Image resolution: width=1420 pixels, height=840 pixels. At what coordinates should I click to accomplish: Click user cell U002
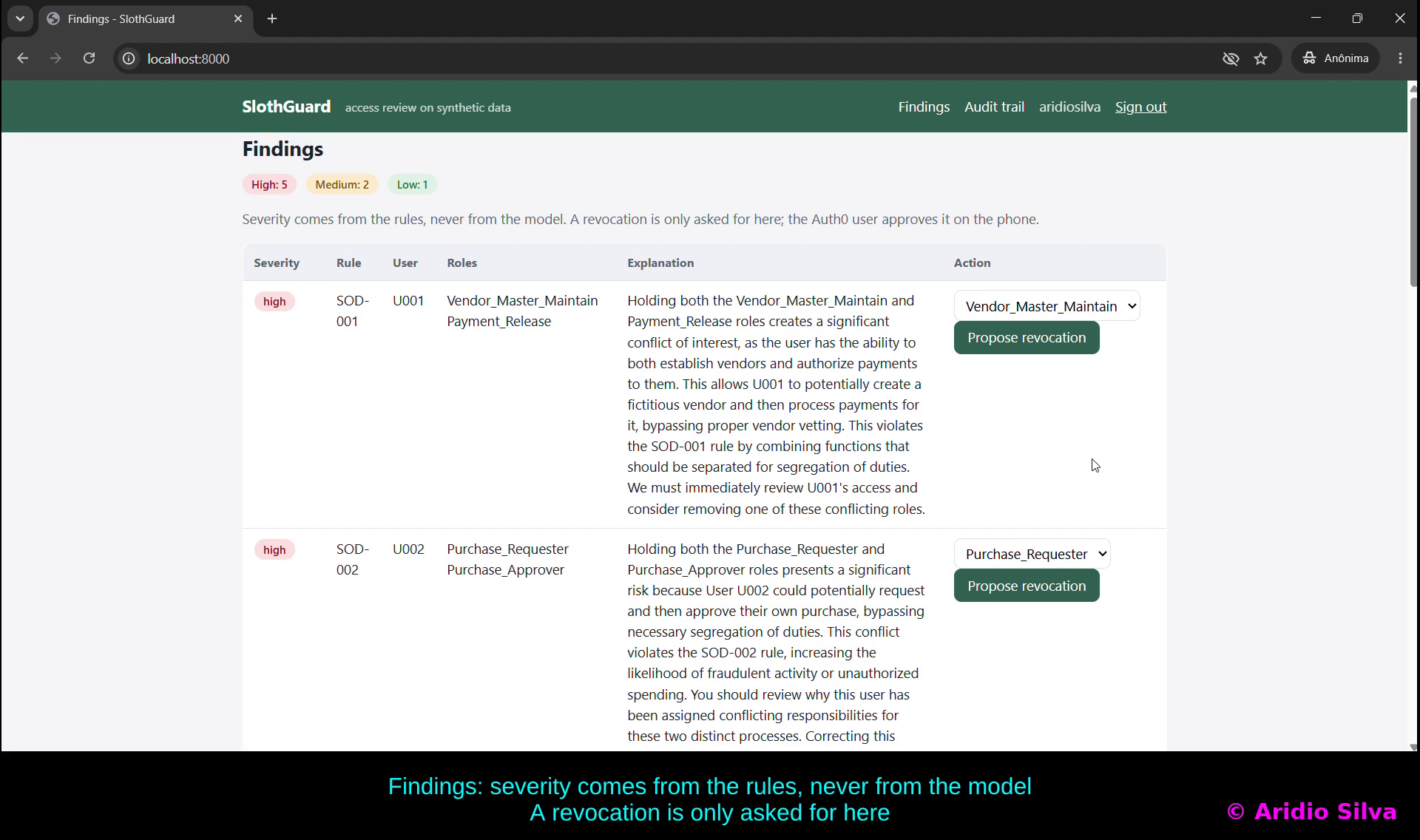[408, 549]
